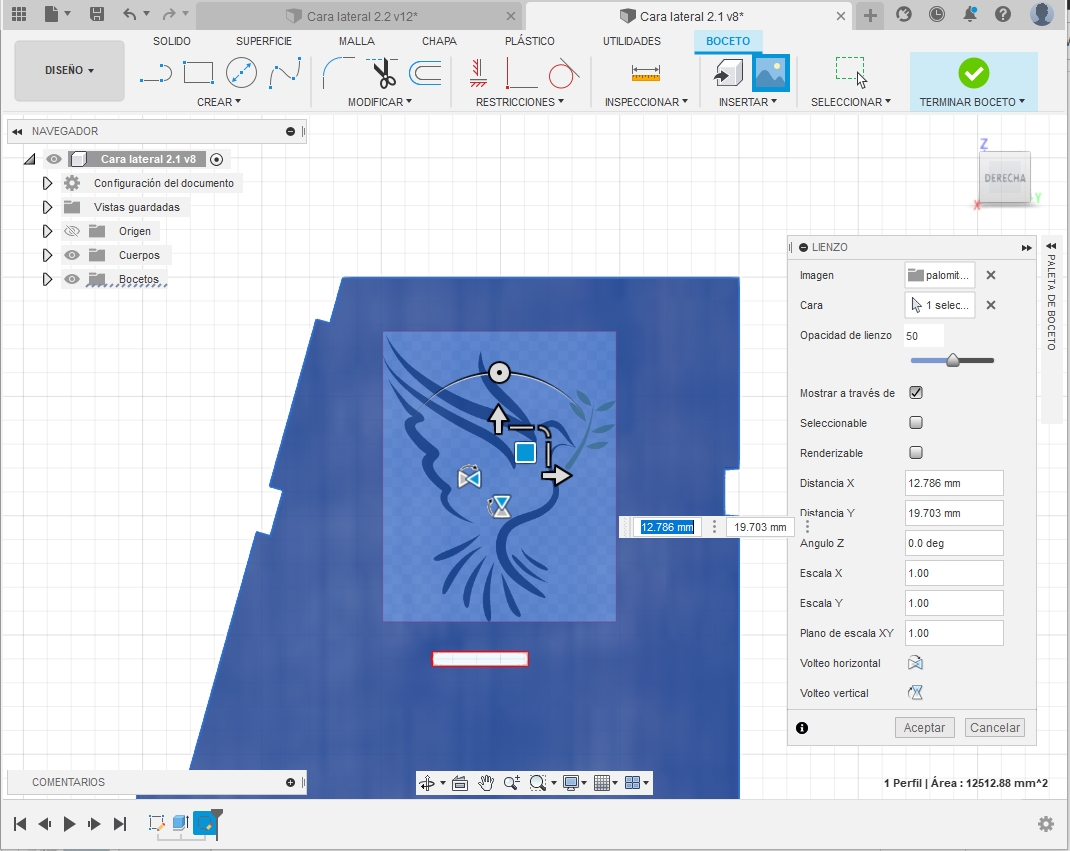
Task: Open the INSPECCIONAR dropdown menu
Action: click(646, 102)
